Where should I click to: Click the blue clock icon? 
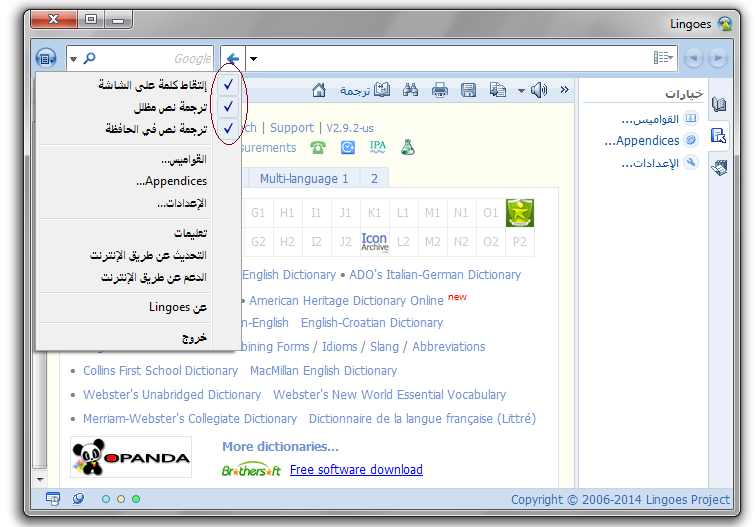click(348, 147)
